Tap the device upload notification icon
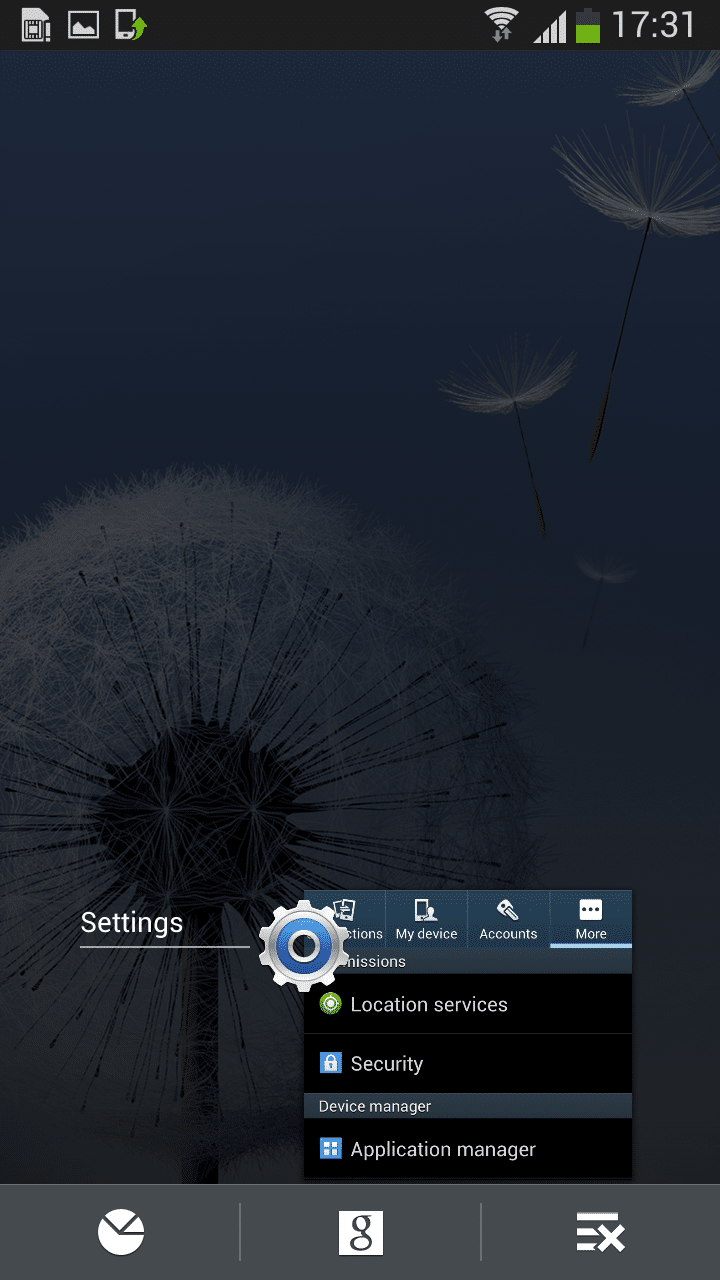The image size is (720, 1280). [x=130, y=24]
